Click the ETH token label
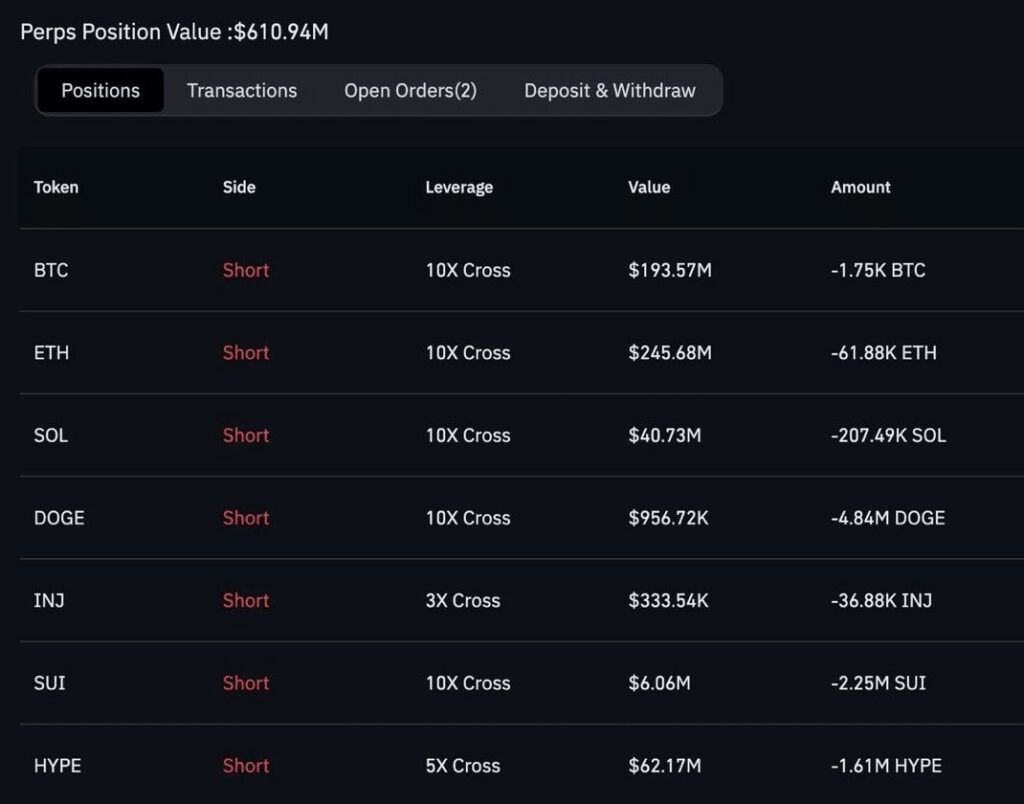Screen dimensions: 1024x804 point(50,353)
